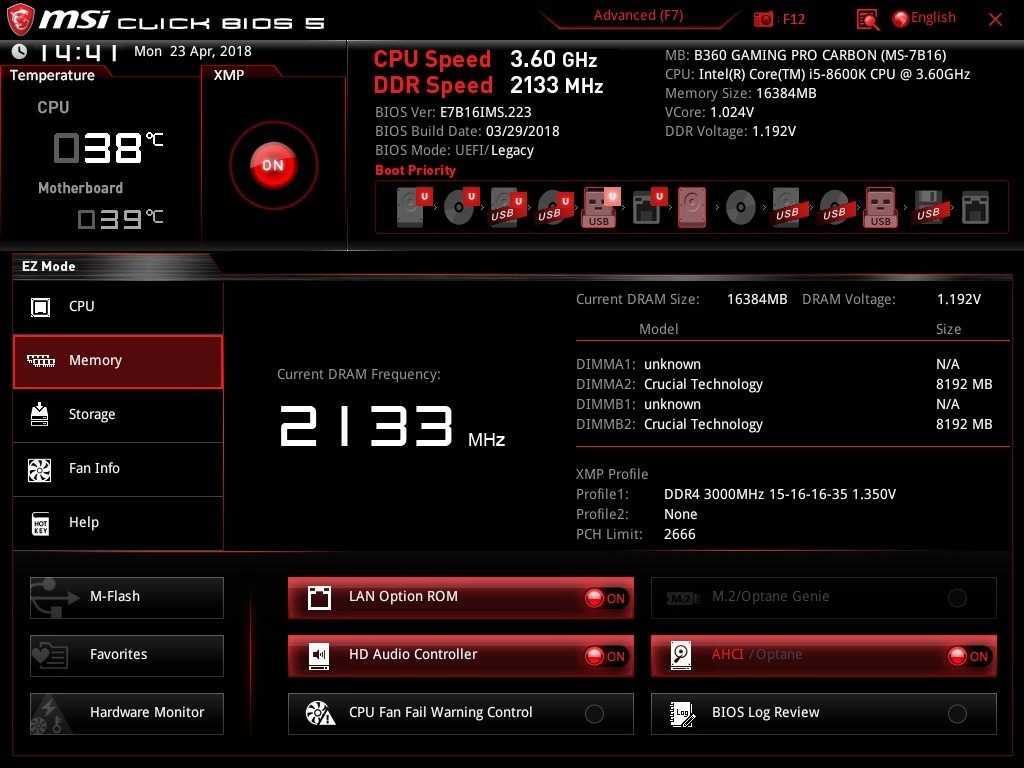Select the Memory tab
The width and height of the screenshot is (1024, 768).
pos(118,361)
